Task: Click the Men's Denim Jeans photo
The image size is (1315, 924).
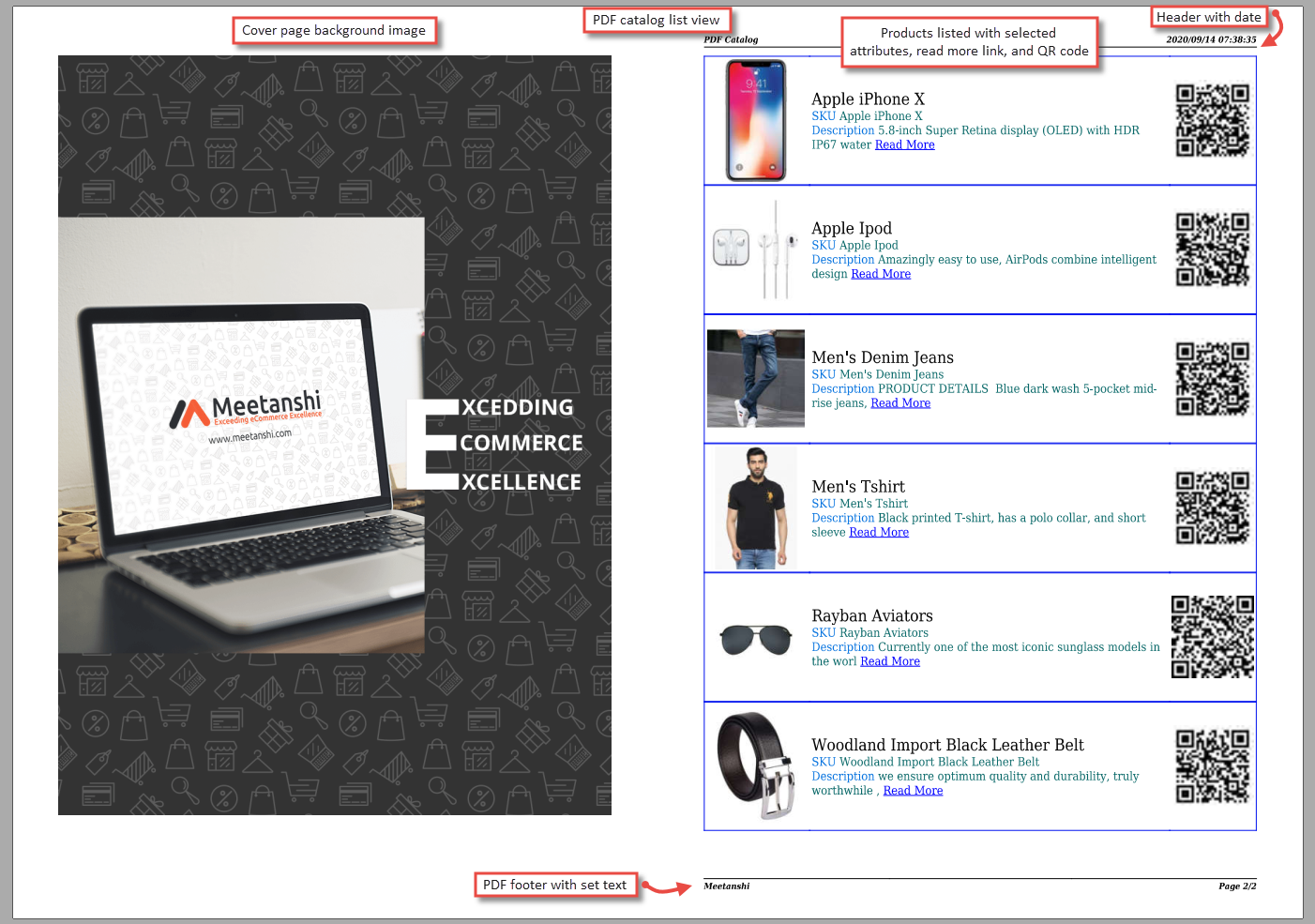Action: (x=756, y=379)
